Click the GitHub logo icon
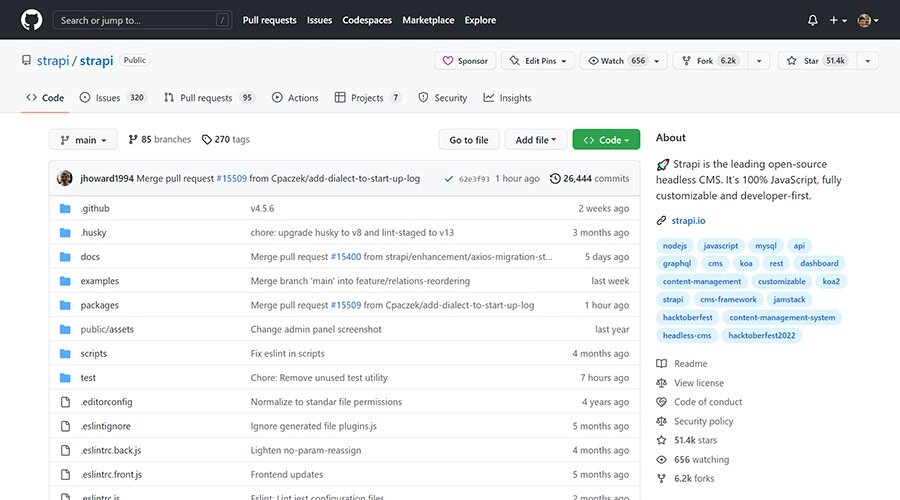This screenshot has width=900, height=500. point(32,20)
